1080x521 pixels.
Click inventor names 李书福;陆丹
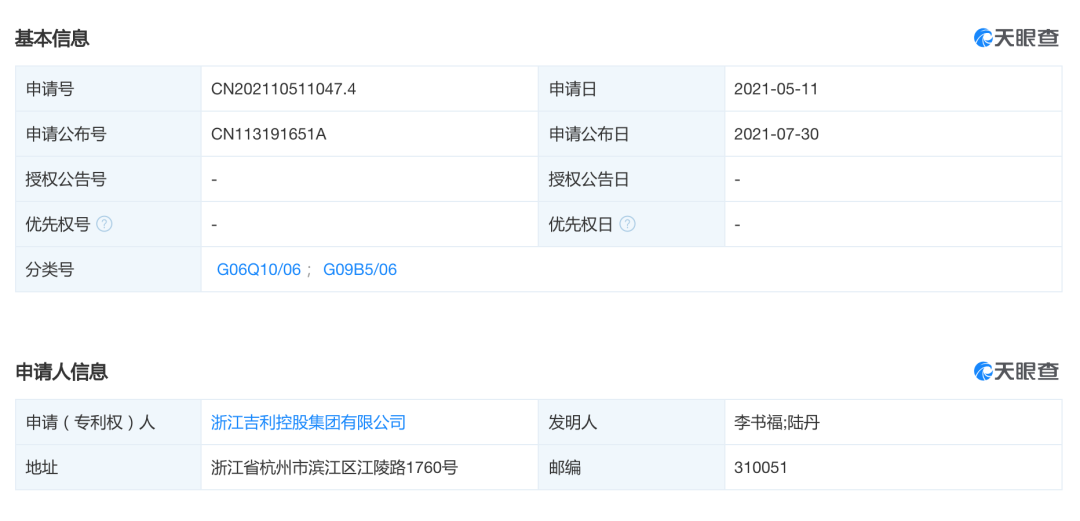tap(778, 422)
